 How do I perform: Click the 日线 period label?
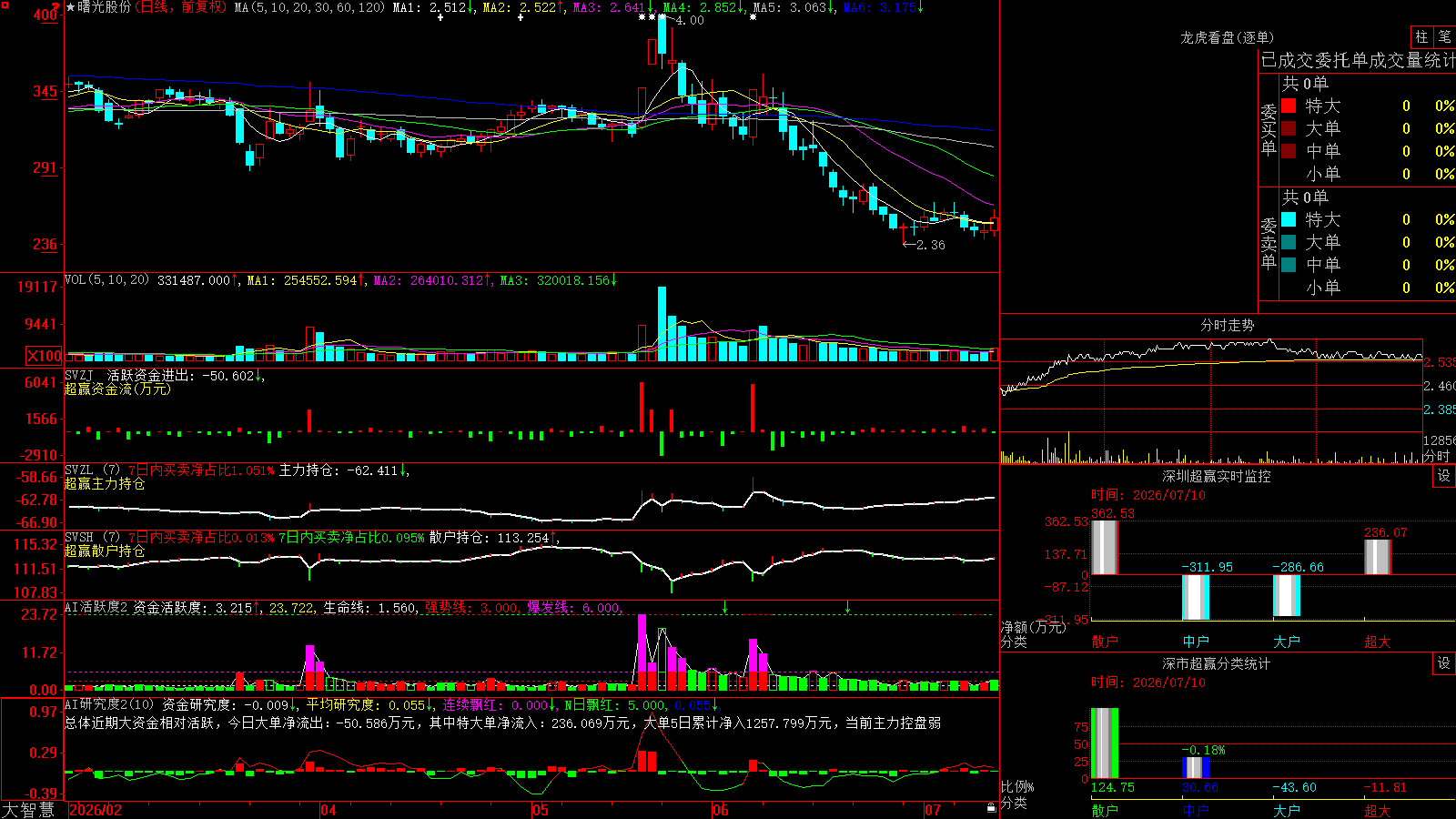(155, 7)
